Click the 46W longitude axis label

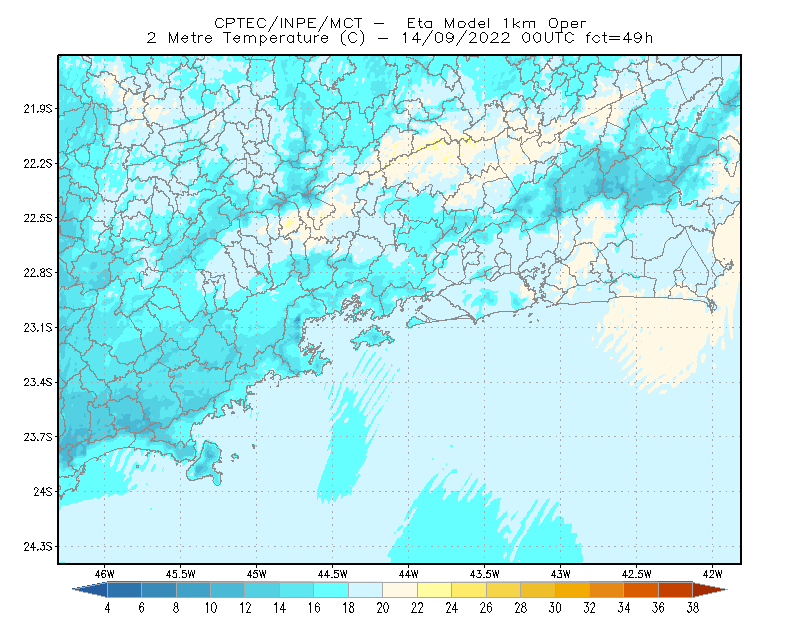point(105,574)
